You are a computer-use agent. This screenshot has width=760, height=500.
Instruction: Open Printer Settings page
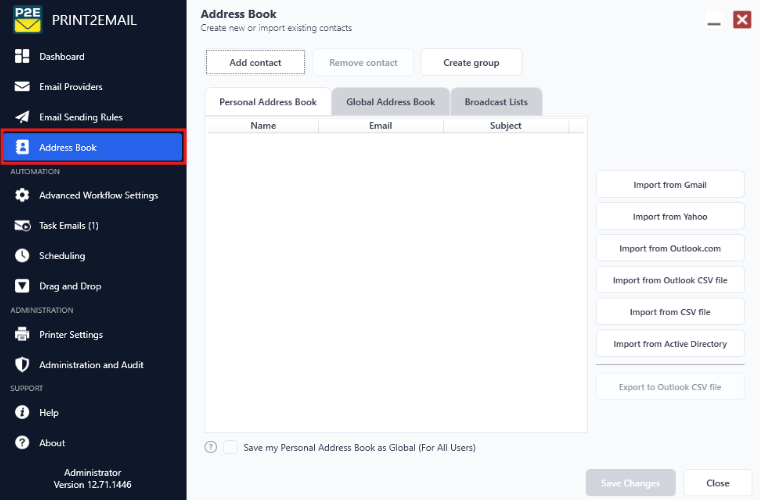93,334
